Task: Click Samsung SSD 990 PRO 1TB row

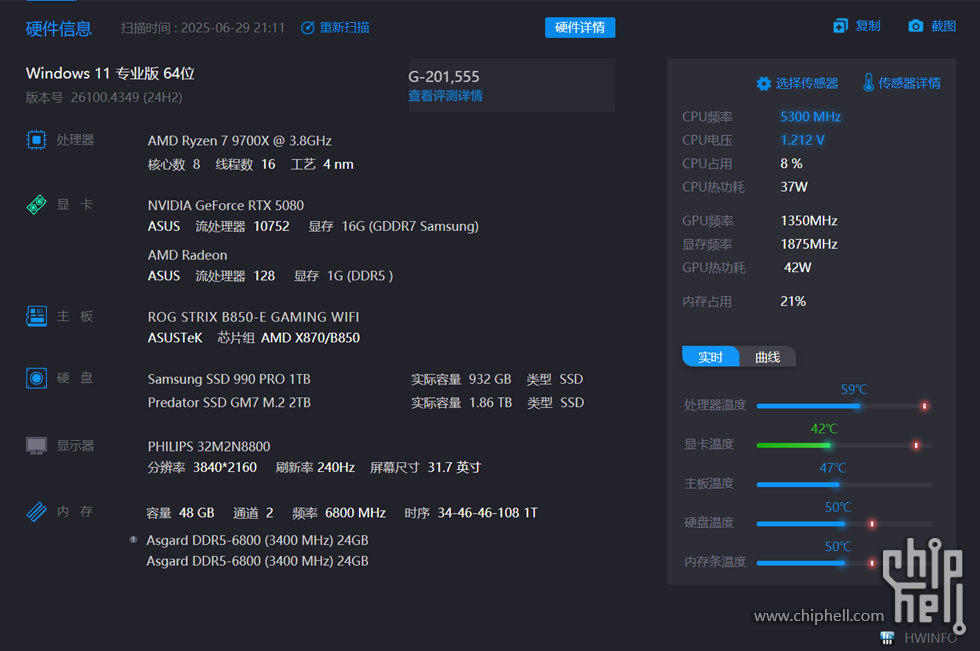Action: [x=366, y=379]
